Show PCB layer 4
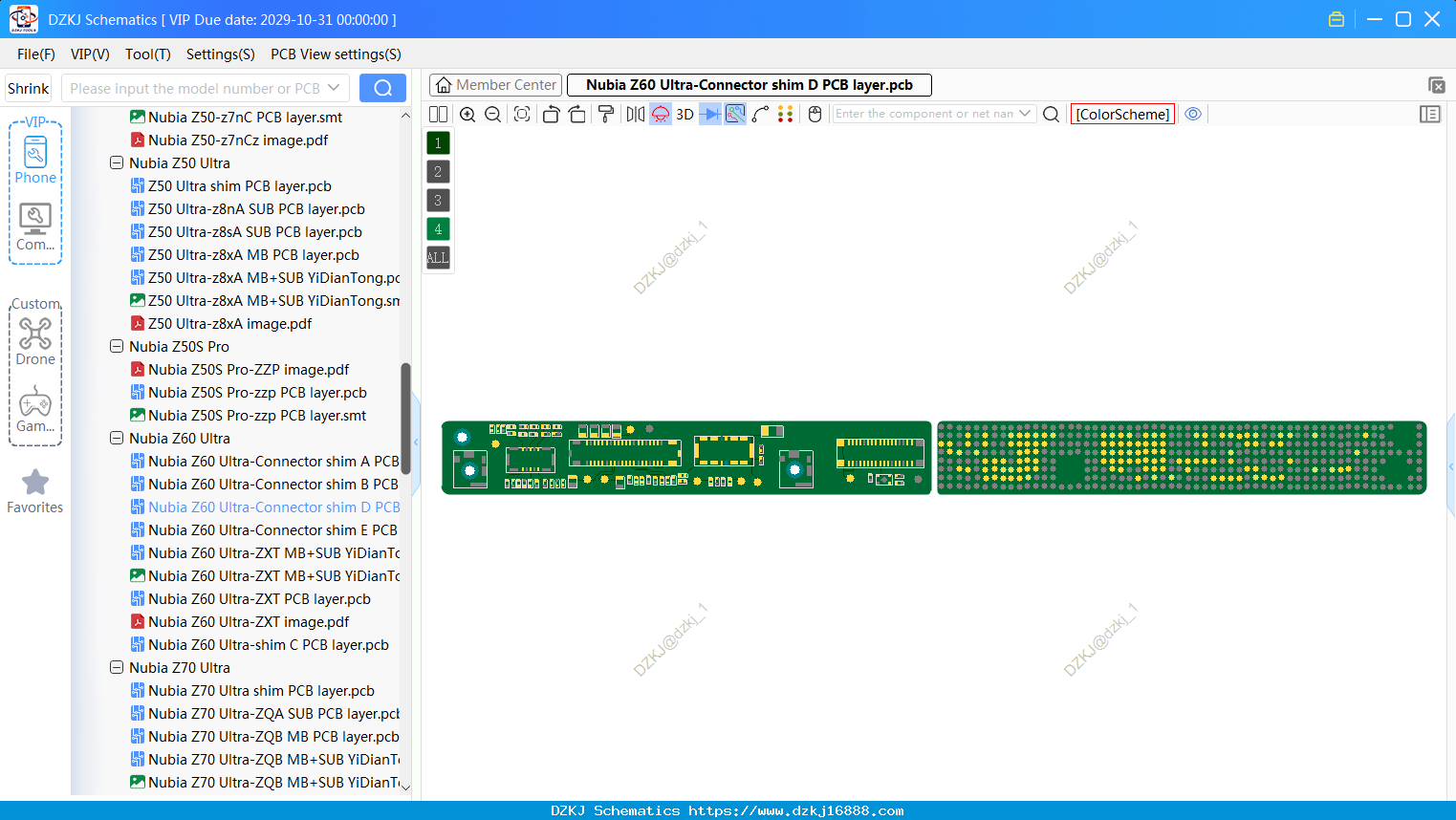The image size is (1456, 820). tap(438, 229)
